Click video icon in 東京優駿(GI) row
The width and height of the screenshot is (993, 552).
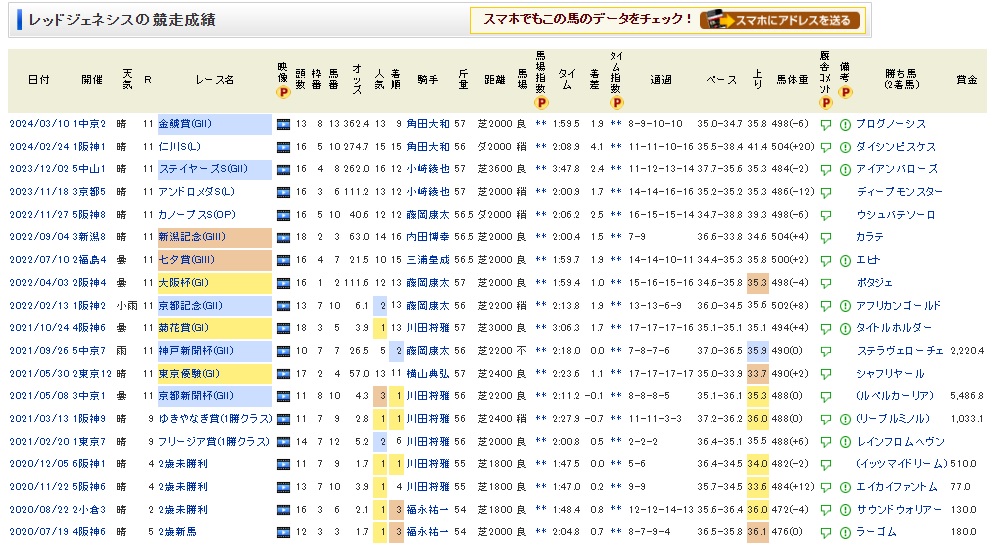(283, 372)
